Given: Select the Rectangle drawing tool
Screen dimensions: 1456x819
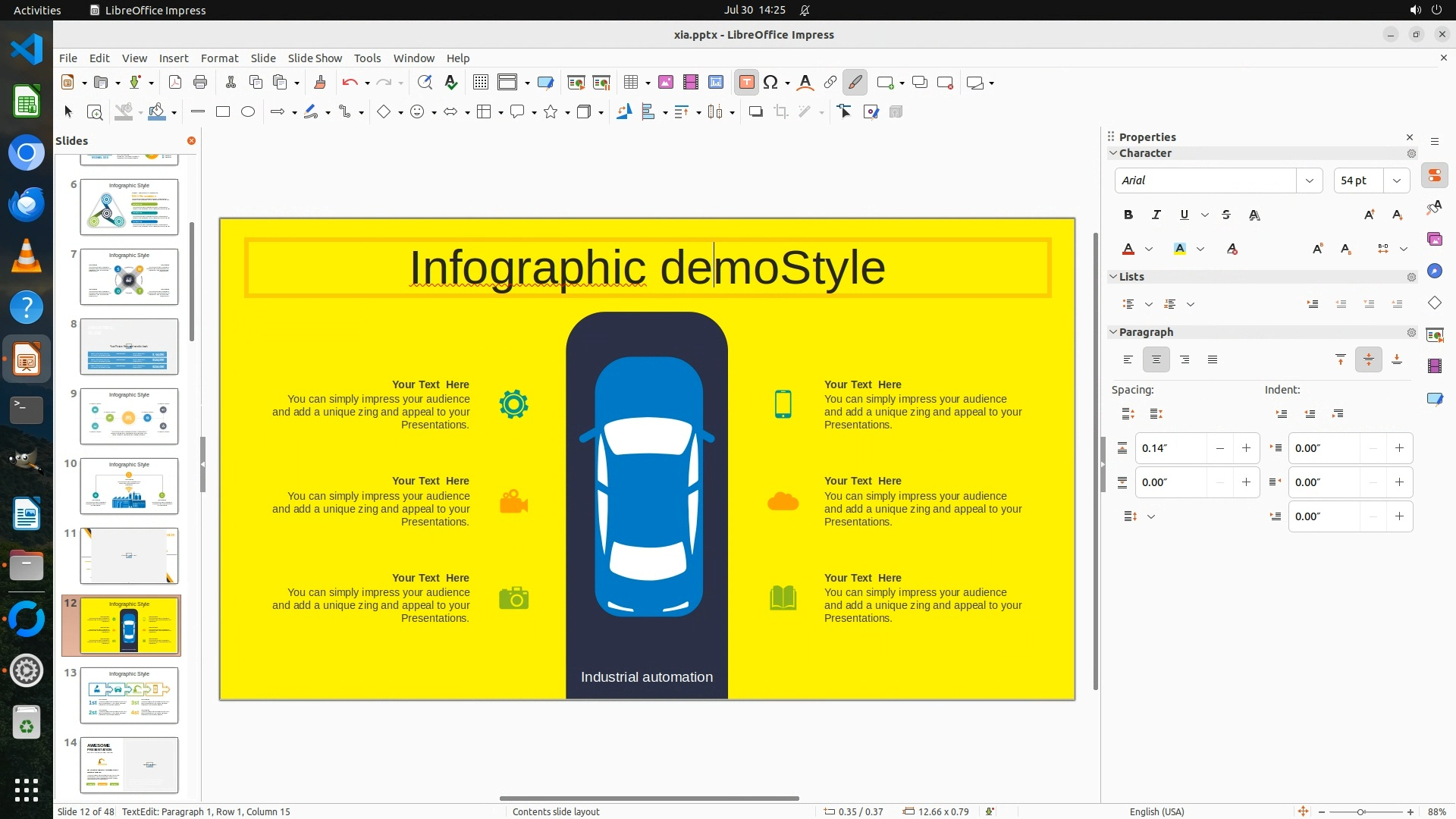Looking at the screenshot, I should [x=222, y=112].
